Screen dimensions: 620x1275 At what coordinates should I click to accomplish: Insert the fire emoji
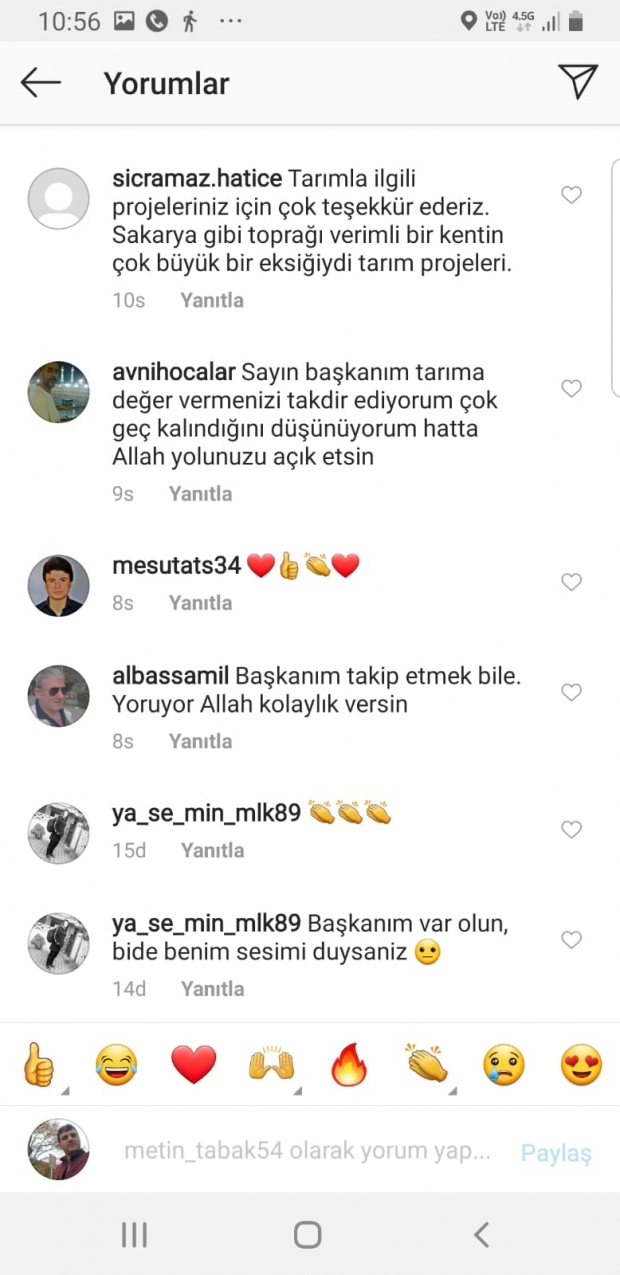click(349, 1065)
